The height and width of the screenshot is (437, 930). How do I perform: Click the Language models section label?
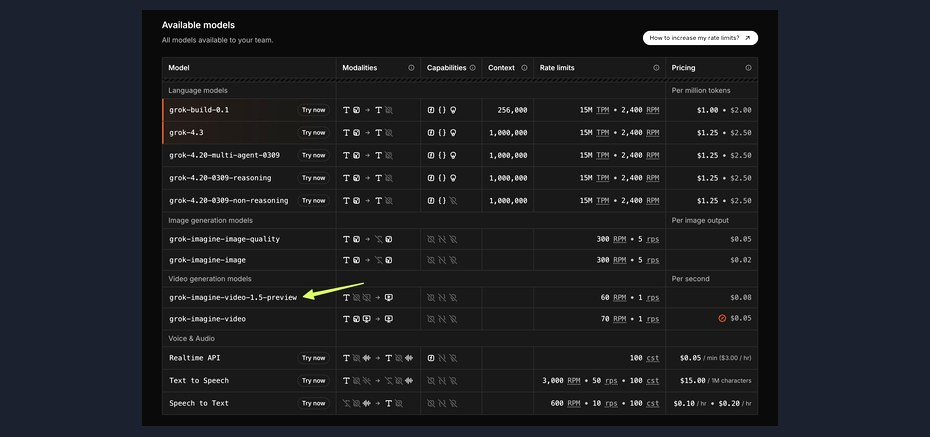[x=198, y=91]
